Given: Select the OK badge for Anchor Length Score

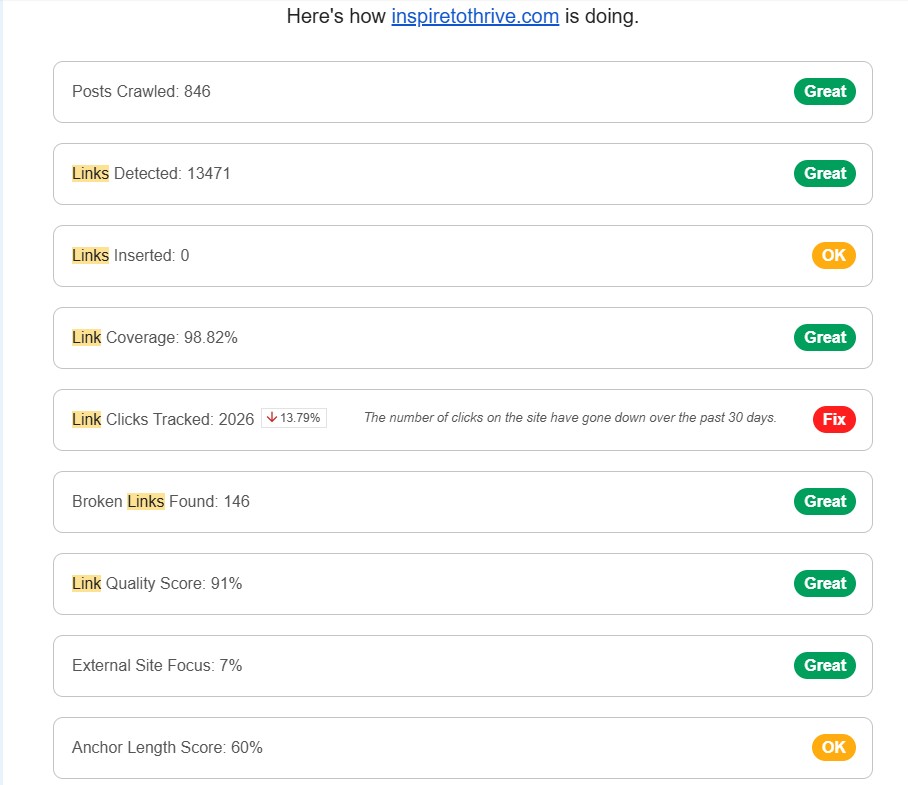Looking at the screenshot, I should [x=832, y=747].
